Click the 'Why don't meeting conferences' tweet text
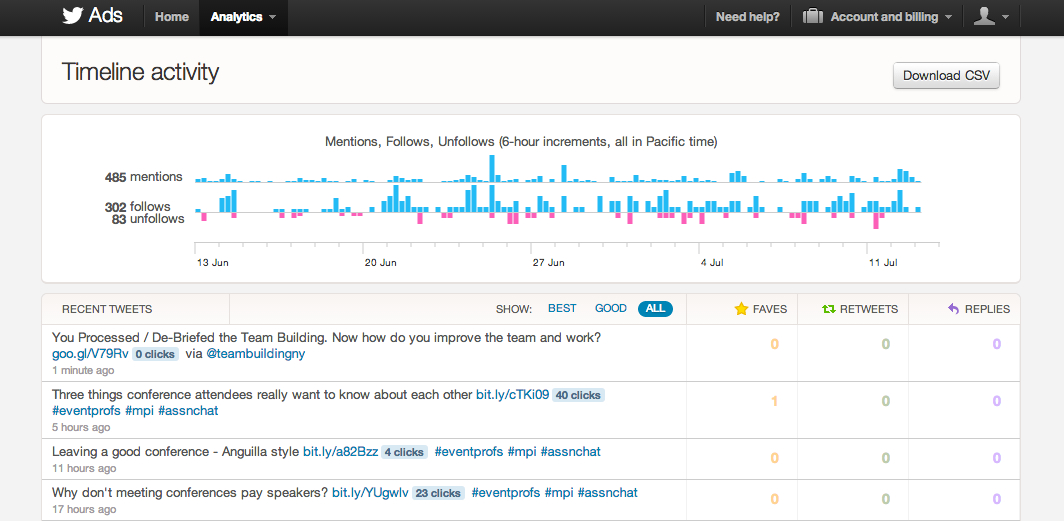 [x=190, y=493]
